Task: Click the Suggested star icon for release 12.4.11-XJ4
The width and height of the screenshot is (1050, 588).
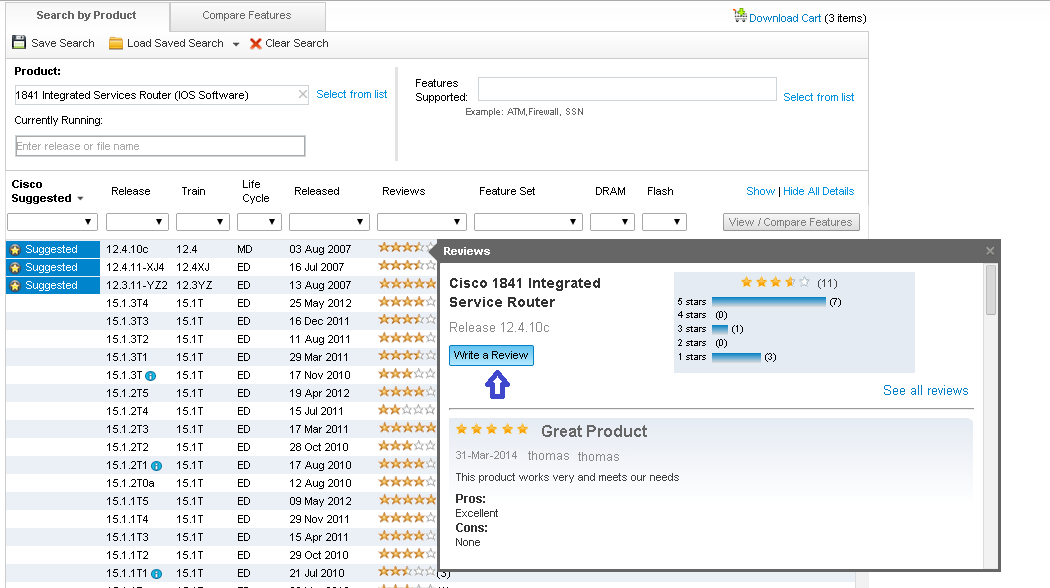Action: (x=15, y=268)
